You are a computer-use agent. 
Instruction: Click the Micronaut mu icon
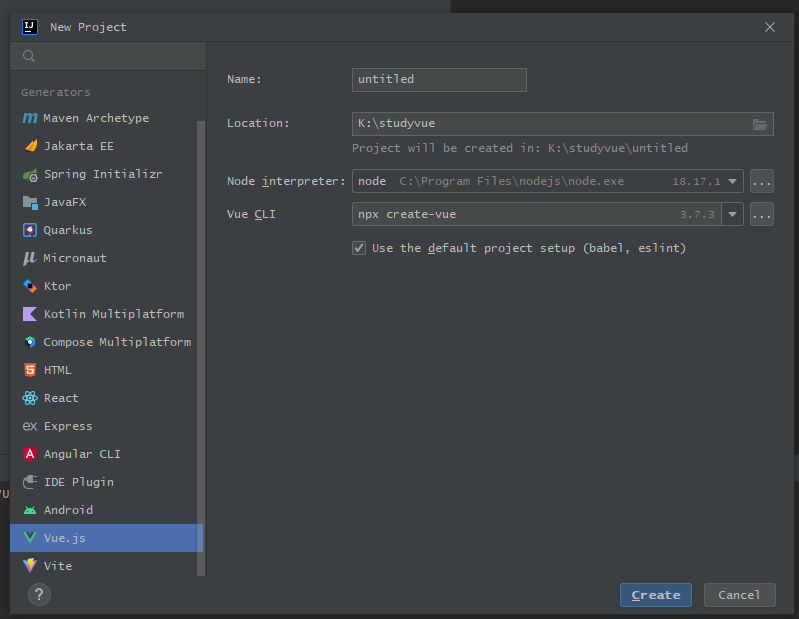point(30,258)
